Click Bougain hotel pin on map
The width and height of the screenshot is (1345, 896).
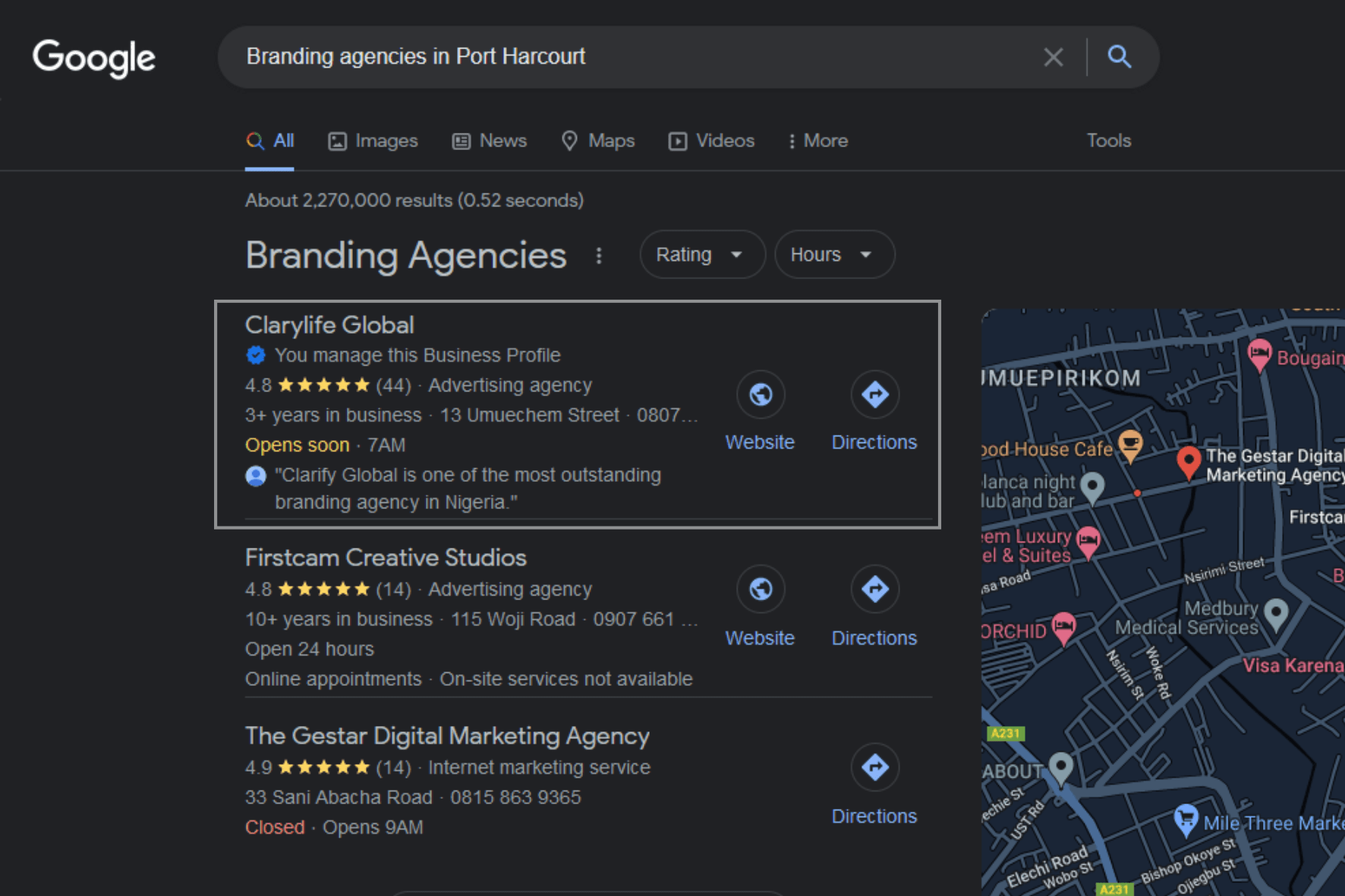[x=1259, y=354]
